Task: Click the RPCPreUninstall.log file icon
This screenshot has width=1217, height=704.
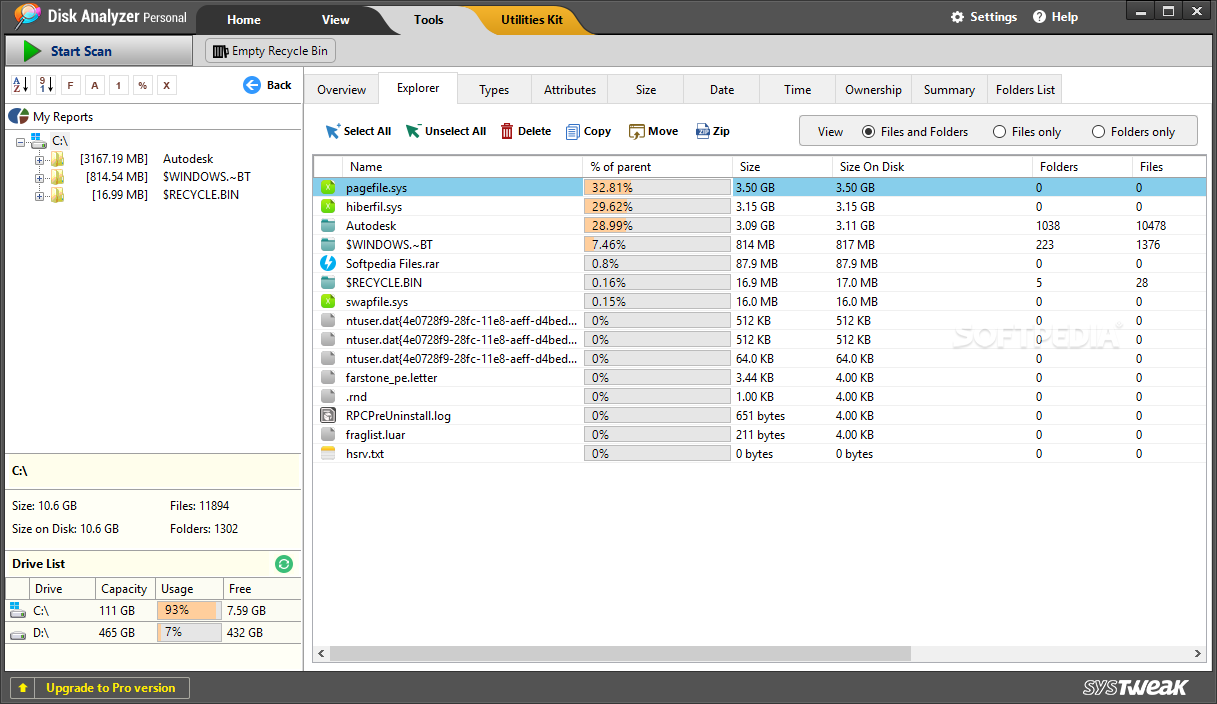Action: coord(328,415)
